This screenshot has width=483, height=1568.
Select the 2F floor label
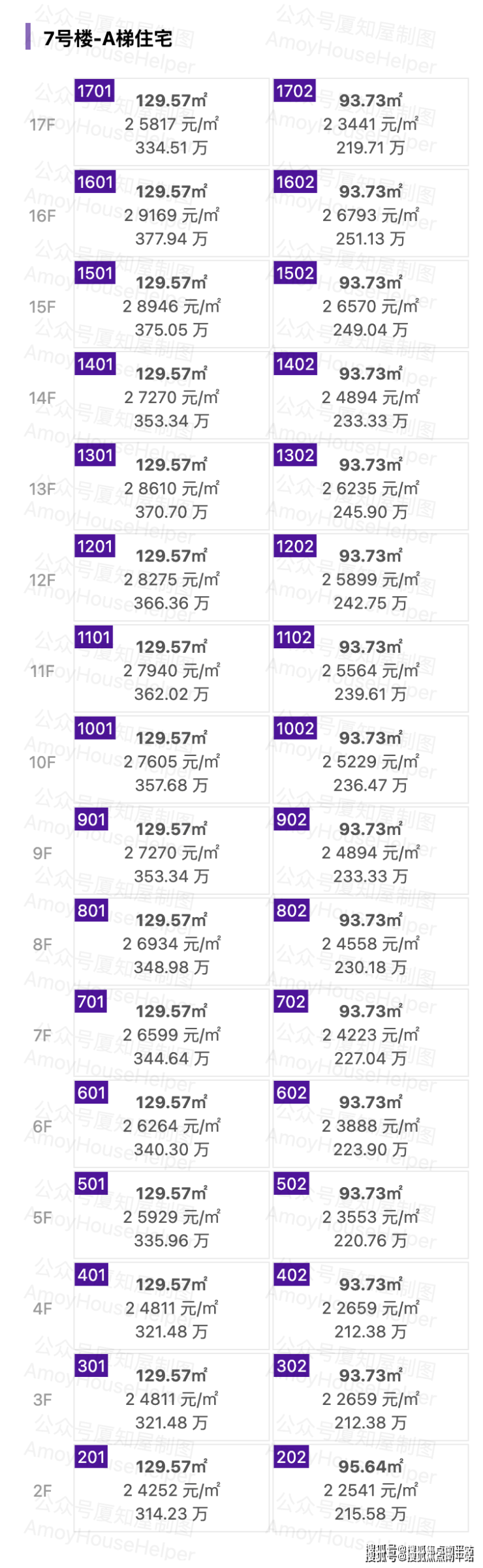tap(42, 1491)
